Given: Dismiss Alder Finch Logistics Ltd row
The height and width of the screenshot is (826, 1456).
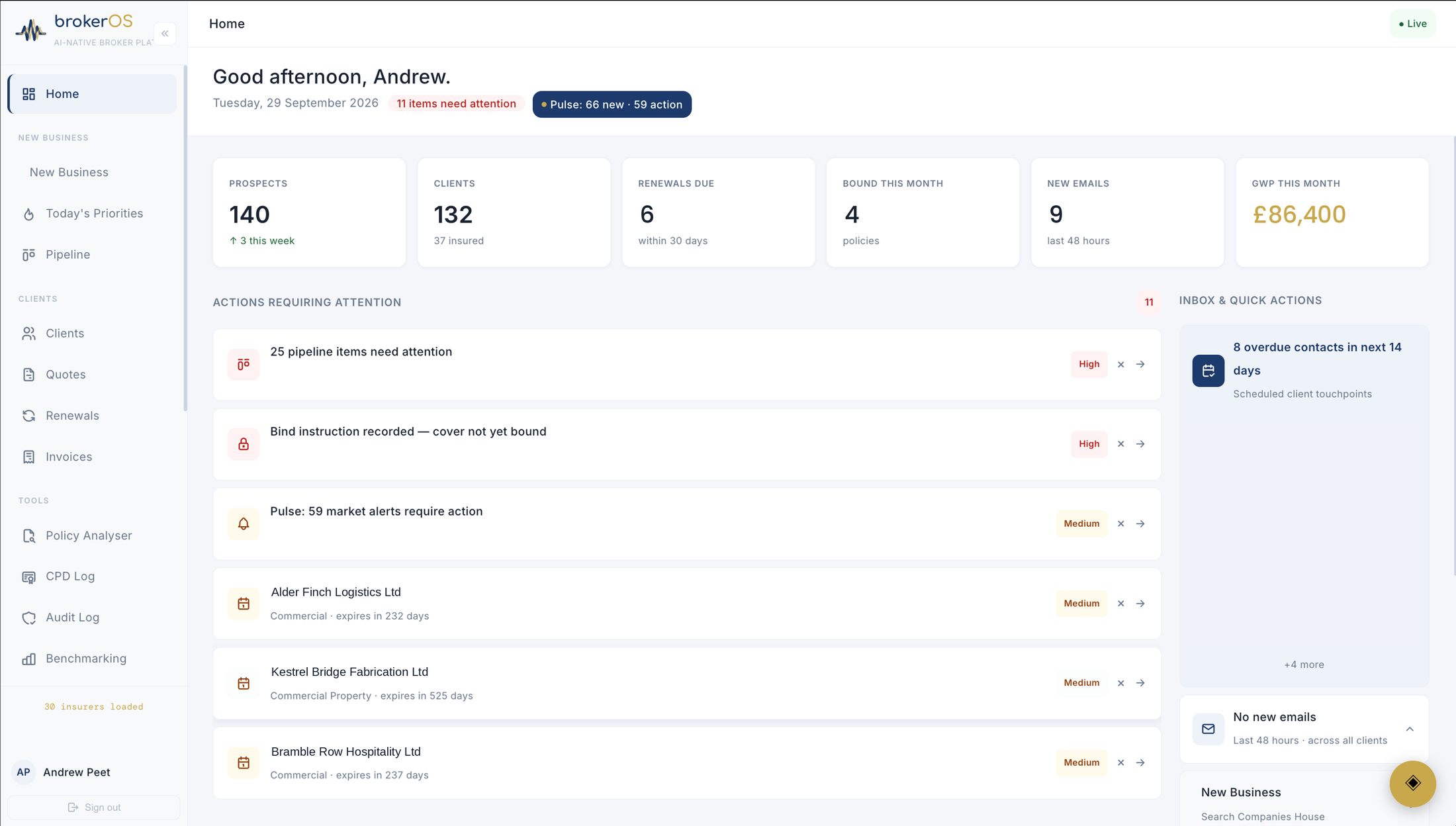Looking at the screenshot, I should click(x=1121, y=604).
